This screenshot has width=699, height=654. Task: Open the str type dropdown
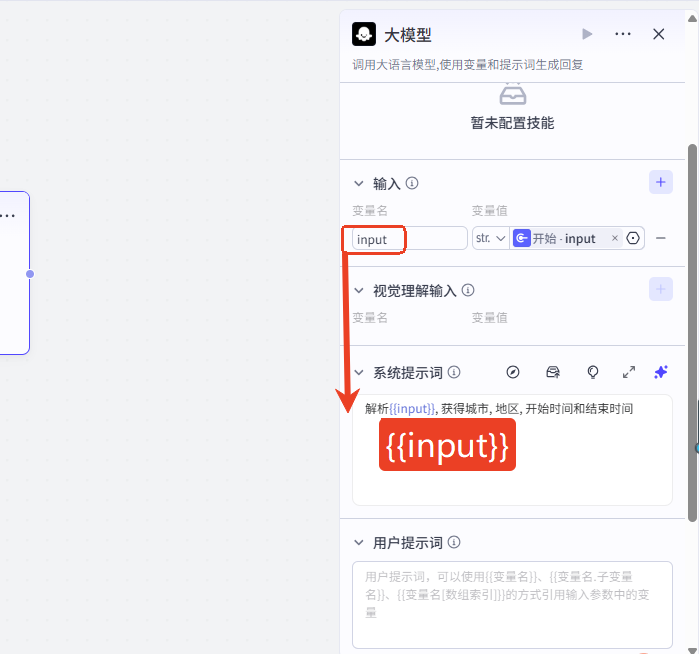tap(490, 239)
